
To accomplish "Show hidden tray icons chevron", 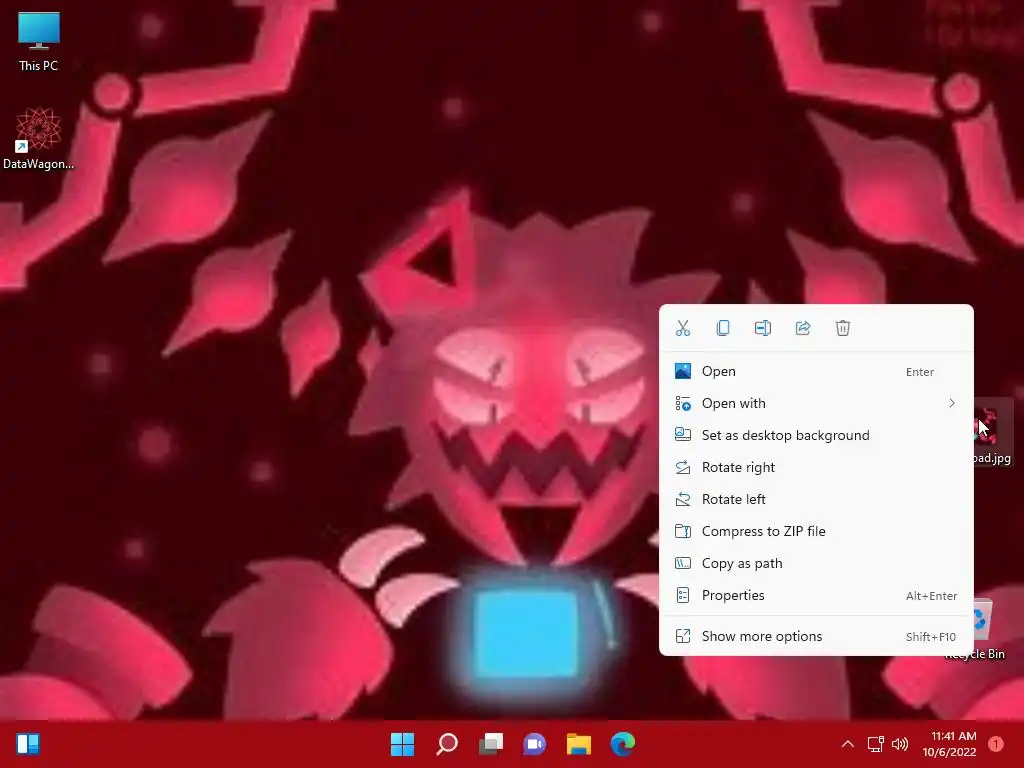I will pyautogui.click(x=848, y=744).
